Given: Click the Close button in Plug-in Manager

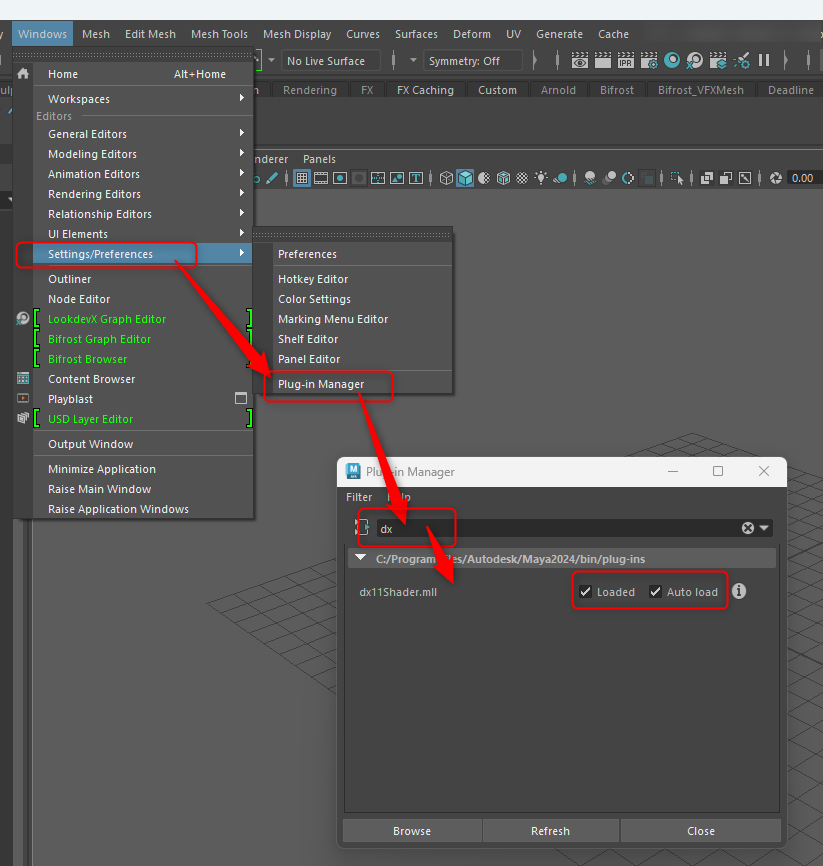Looking at the screenshot, I should pyautogui.click(x=700, y=831).
